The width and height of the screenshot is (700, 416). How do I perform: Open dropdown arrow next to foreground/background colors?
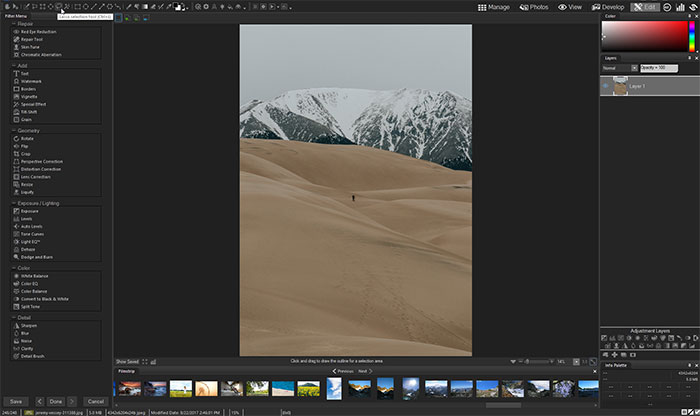[187, 8]
